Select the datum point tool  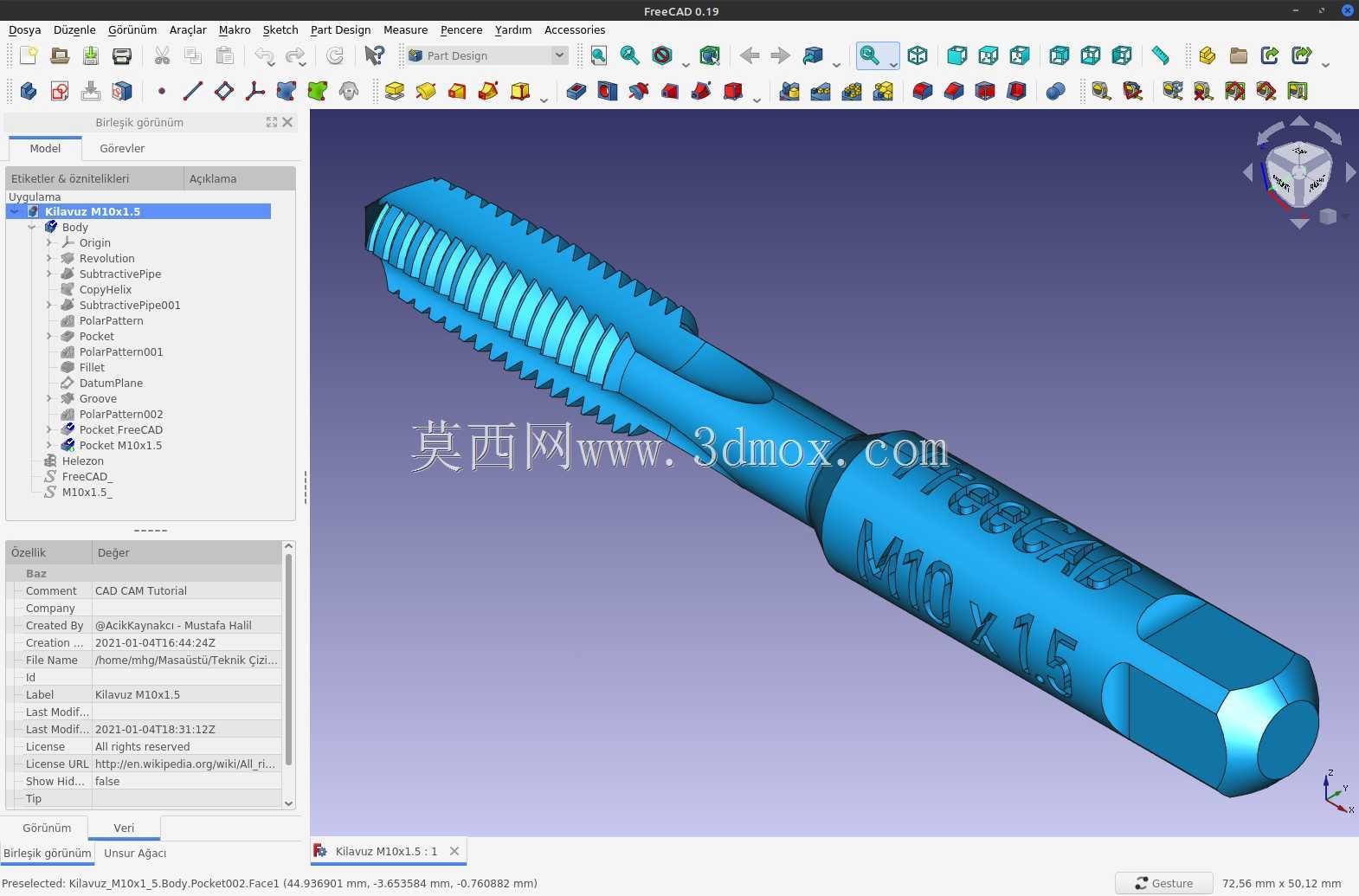[x=162, y=91]
